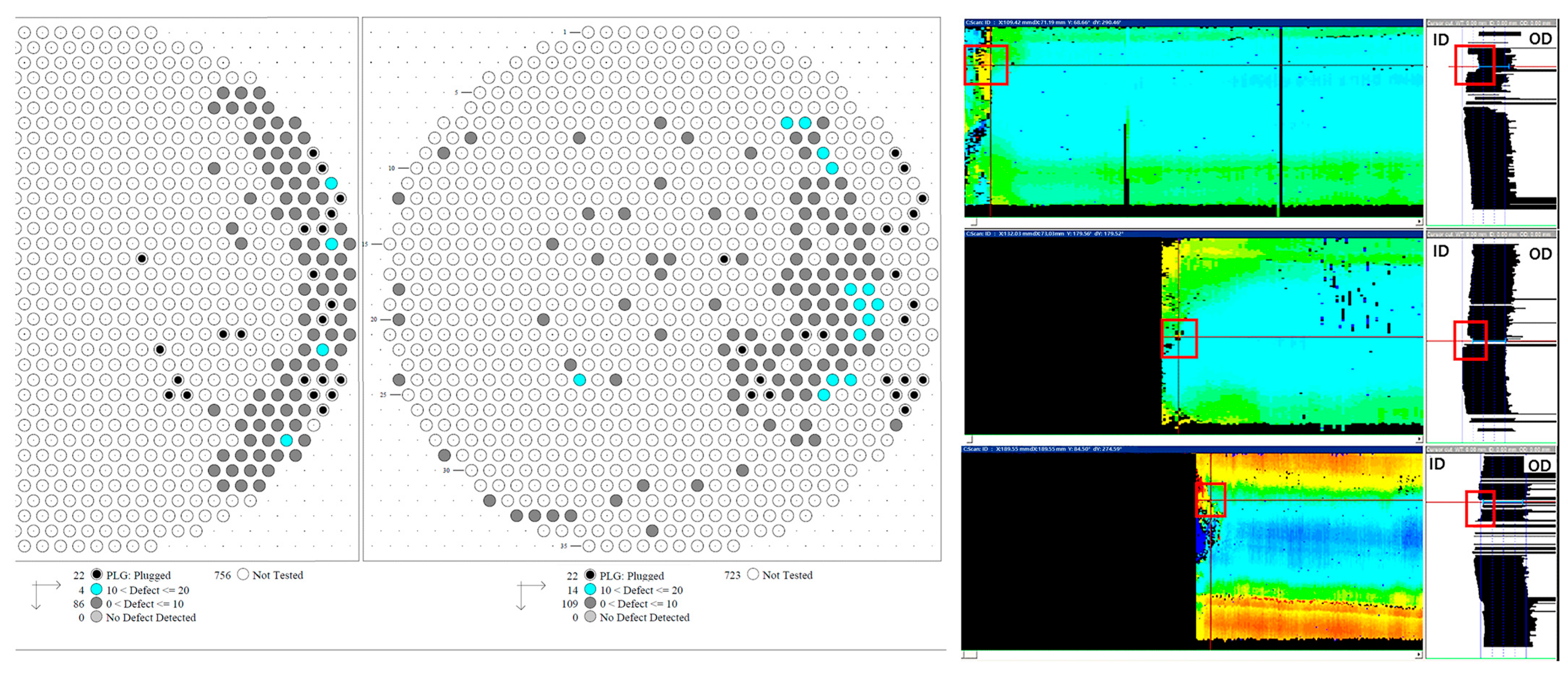Click No Defect Detected icon under right map
This screenshot has width=1568, height=680.
590,617
